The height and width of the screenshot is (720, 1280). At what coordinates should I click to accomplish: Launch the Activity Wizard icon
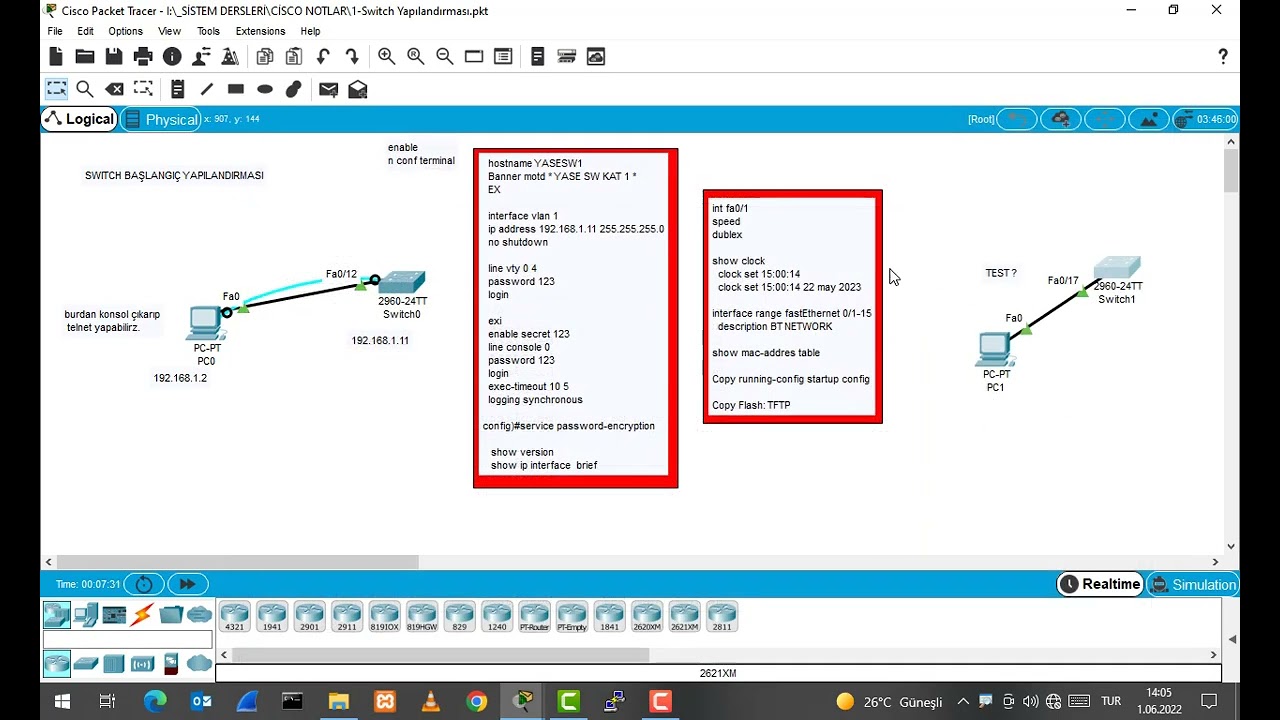click(230, 57)
